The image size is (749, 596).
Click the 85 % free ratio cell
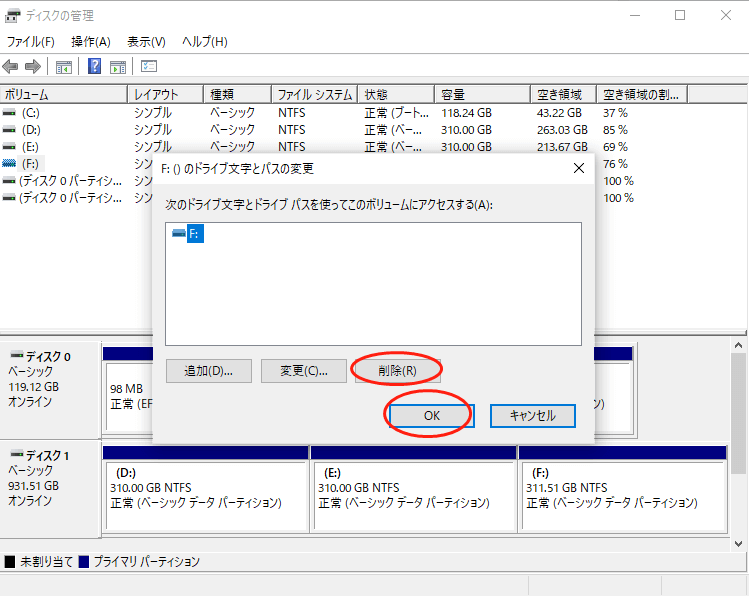pos(615,129)
